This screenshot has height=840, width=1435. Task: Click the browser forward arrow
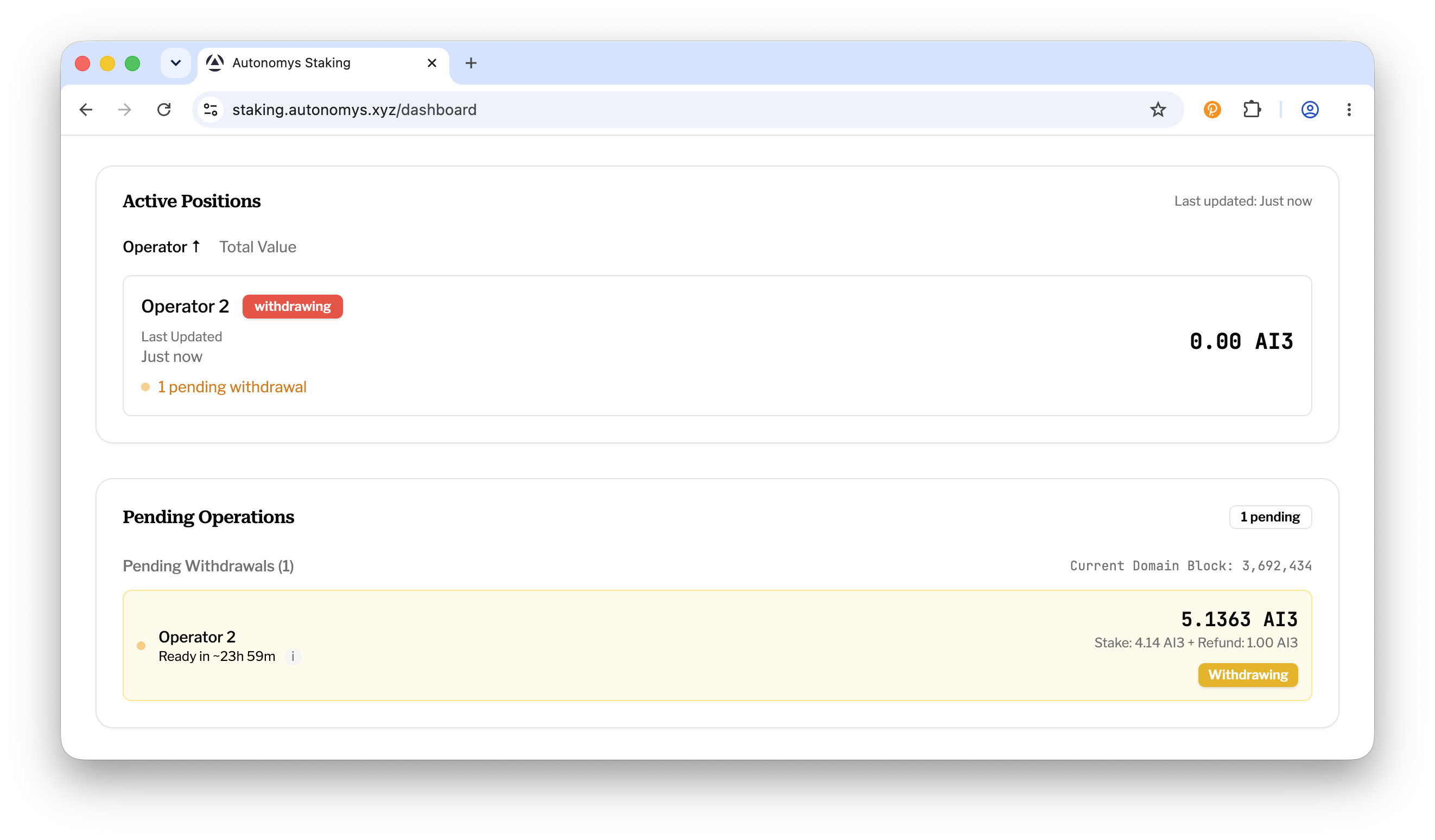click(125, 110)
